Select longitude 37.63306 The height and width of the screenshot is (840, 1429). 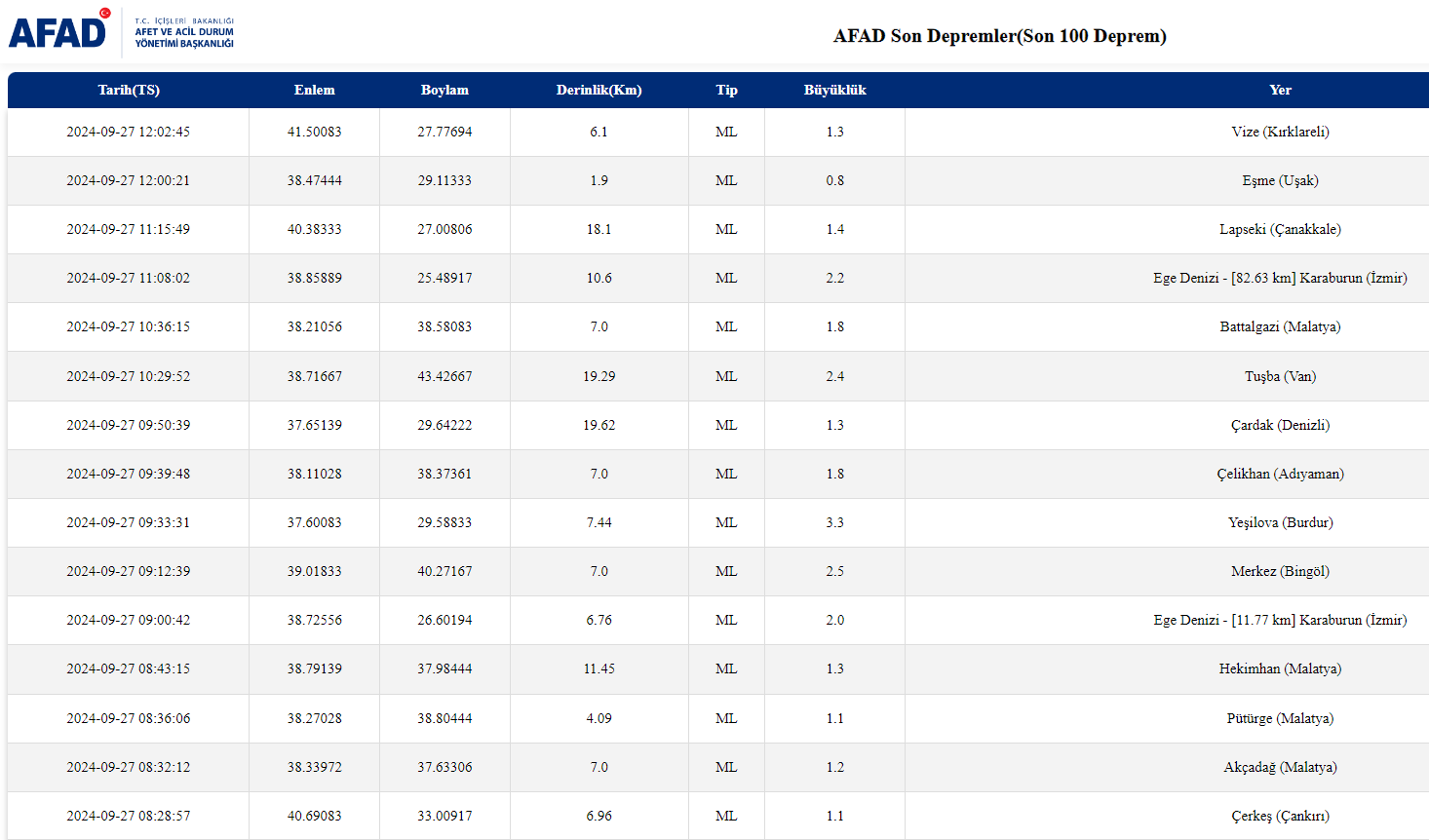tap(444, 767)
